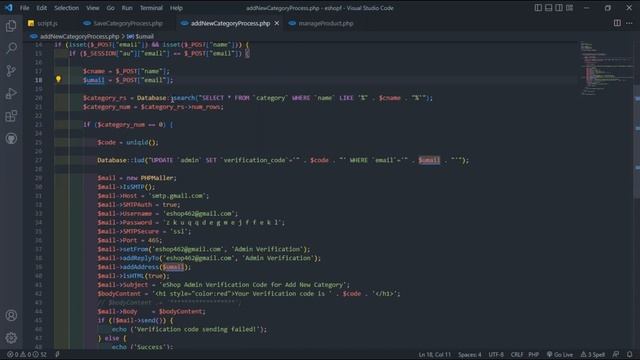
Task: Click $umail inside addAddress call
Action: [x=173, y=267]
